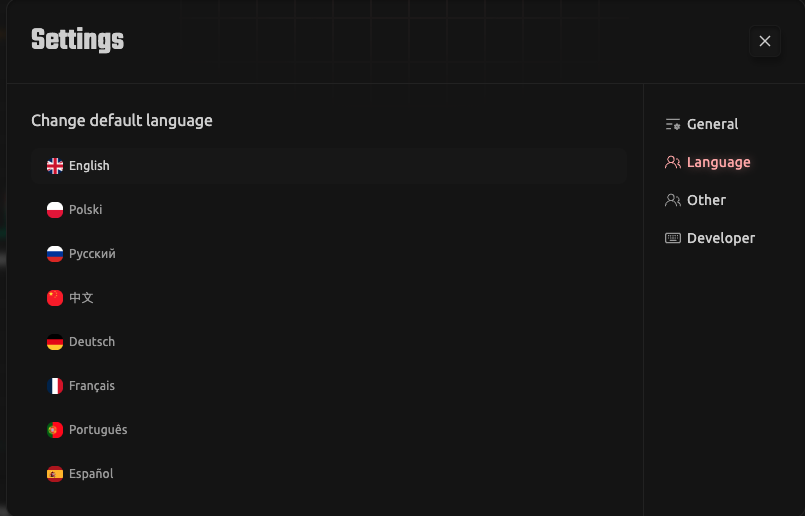Click the Poland flag icon
Image resolution: width=805 pixels, height=516 pixels.
click(55, 210)
